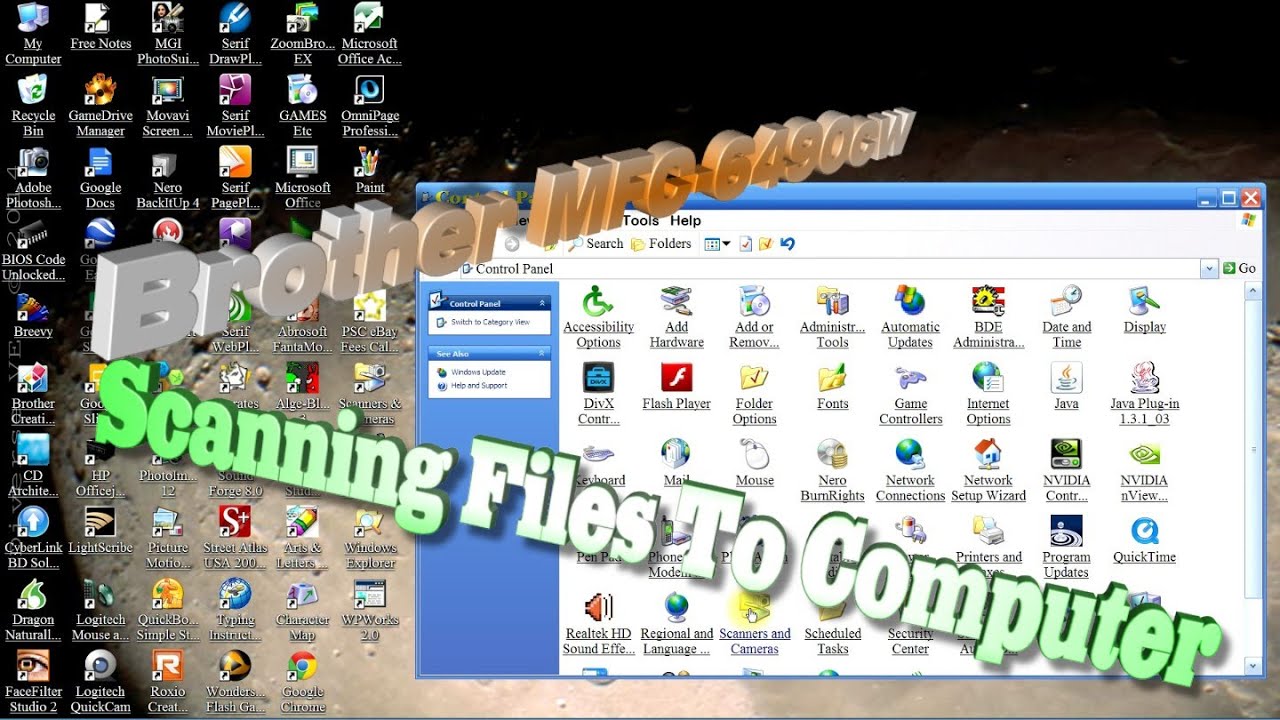Expand the address bar dropdown arrow

(x=1208, y=269)
